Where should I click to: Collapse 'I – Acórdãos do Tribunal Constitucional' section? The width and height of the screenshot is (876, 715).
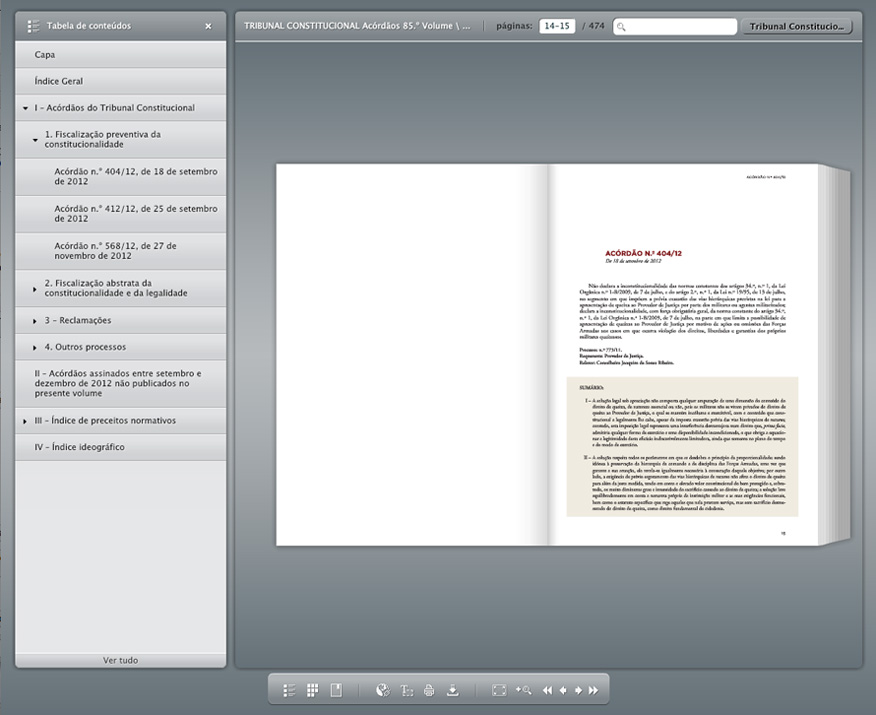point(25,108)
